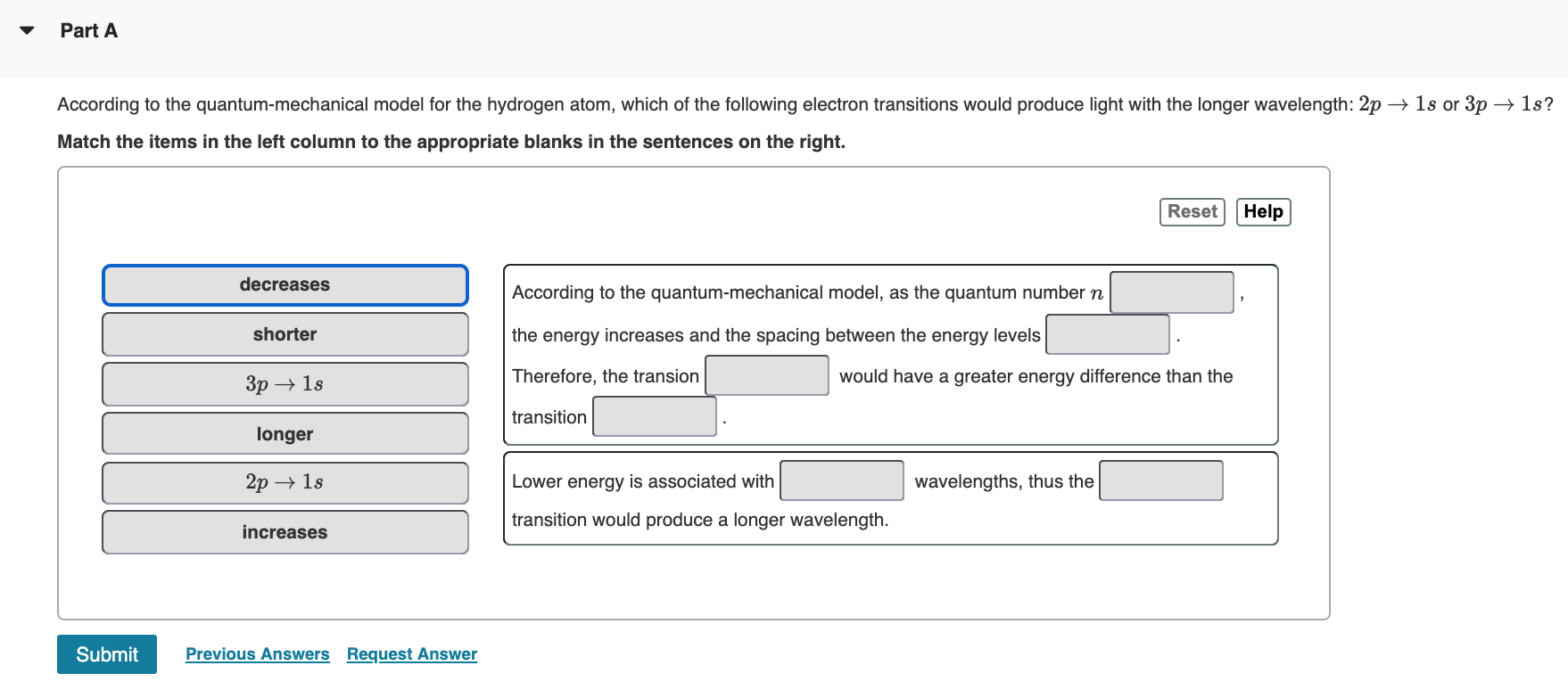Select the '2p → 1s' answer tile

pos(285,482)
